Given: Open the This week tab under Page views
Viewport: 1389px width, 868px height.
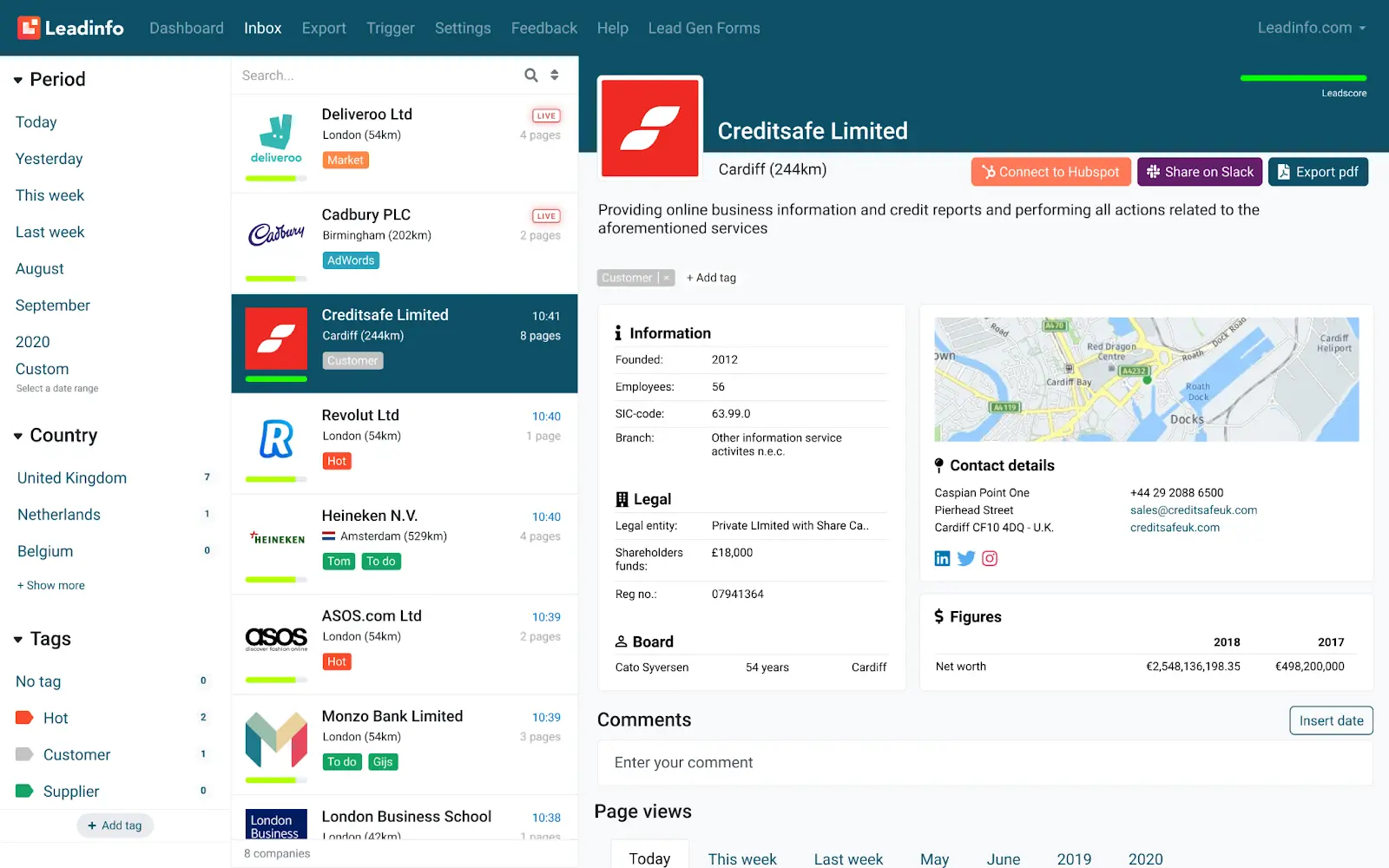Looking at the screenshot, I should point(742,858).
